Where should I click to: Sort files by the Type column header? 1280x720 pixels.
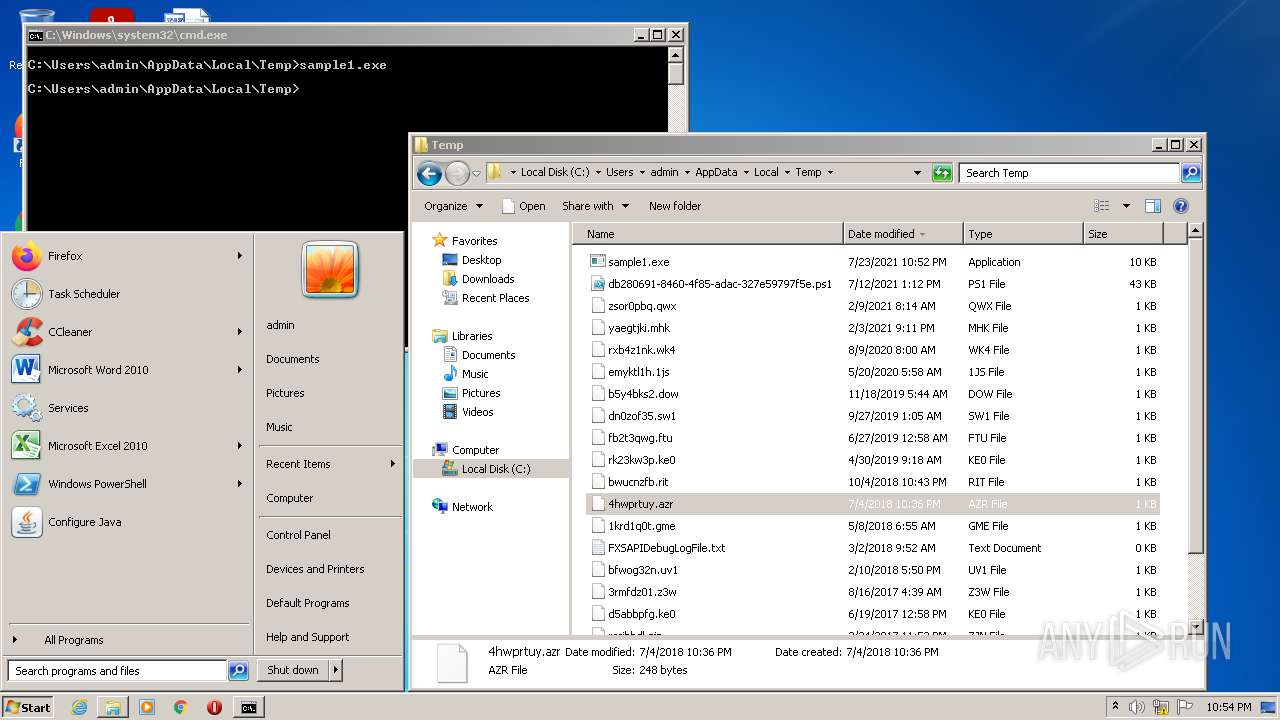click(1022, 234)
